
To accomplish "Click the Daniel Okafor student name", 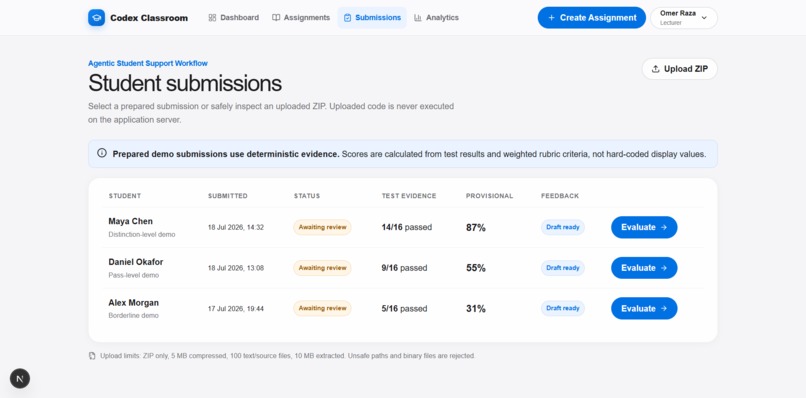I will tap(136, 262).
